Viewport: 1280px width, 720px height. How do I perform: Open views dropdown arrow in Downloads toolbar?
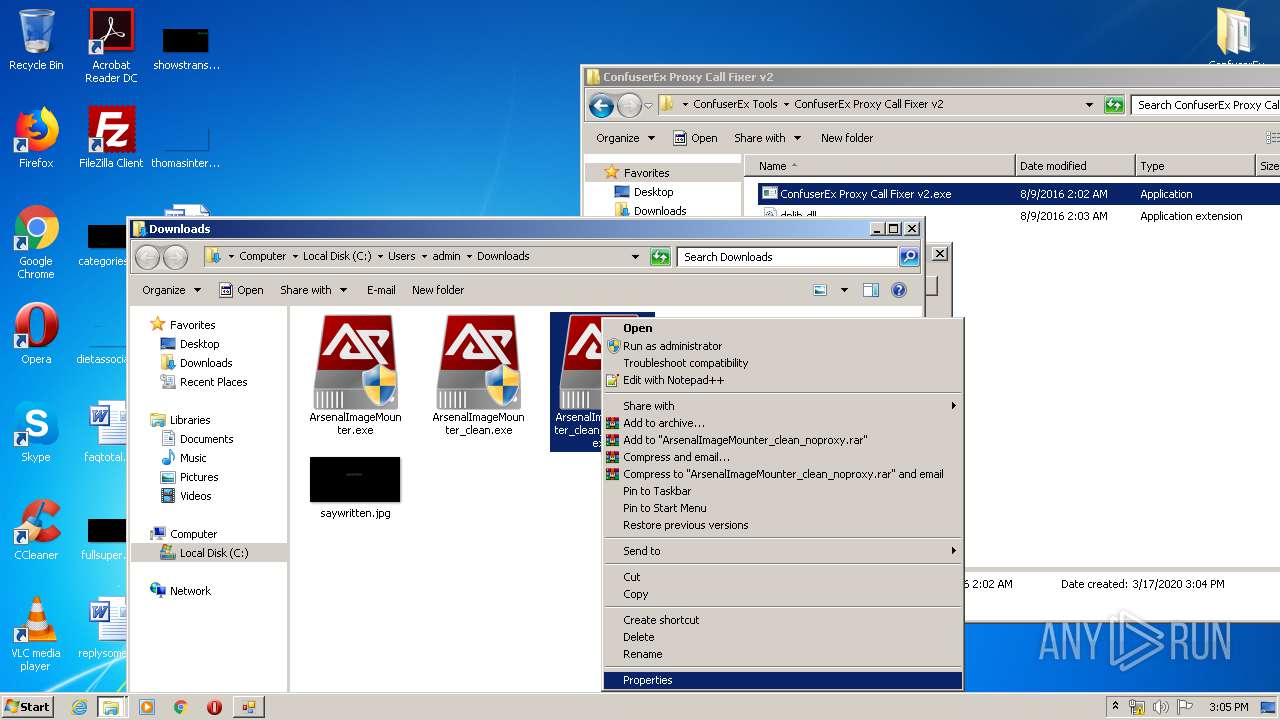(x=844, y=290)
